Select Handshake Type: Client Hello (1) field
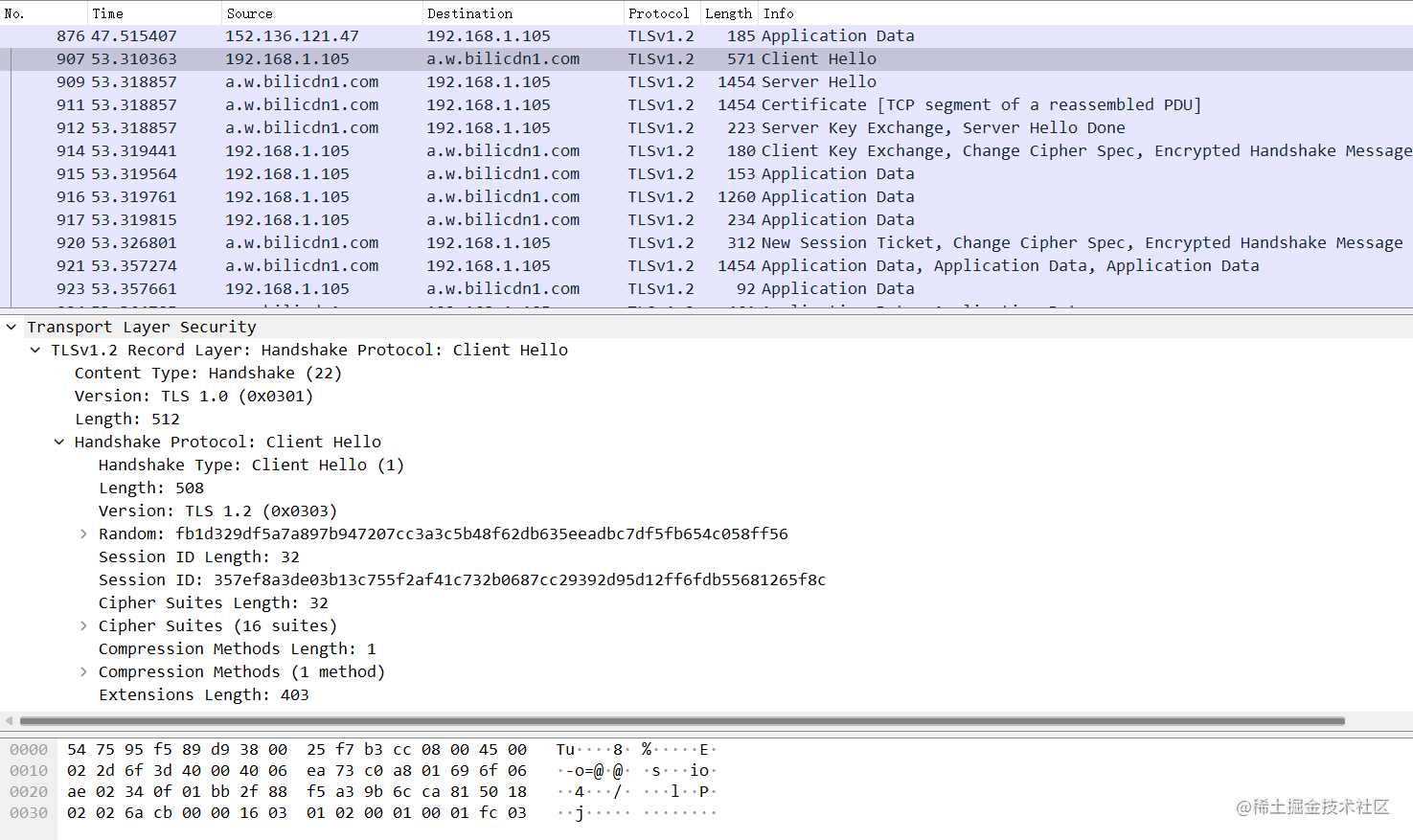Image resolution: width=1413 pixels, height=840 pixels. click(251, 465)
